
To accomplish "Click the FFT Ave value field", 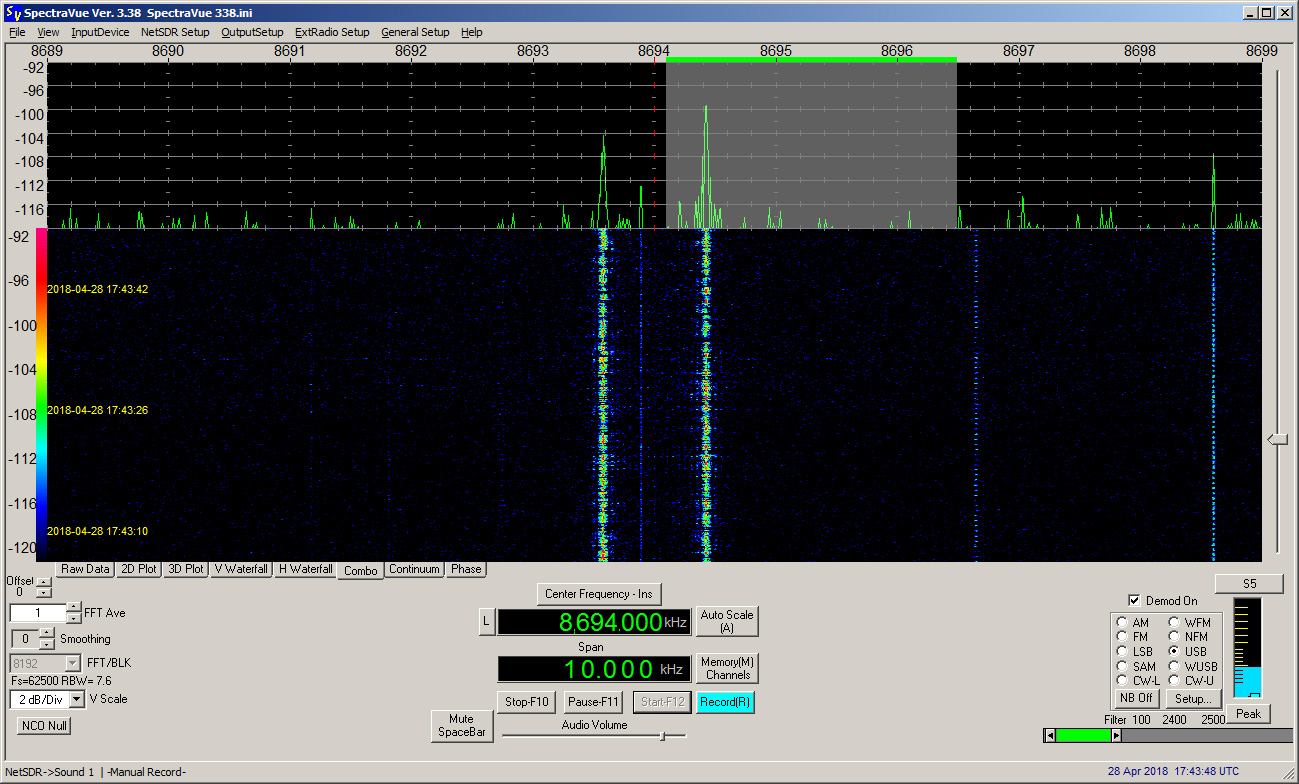I will [x=38, y=613].
